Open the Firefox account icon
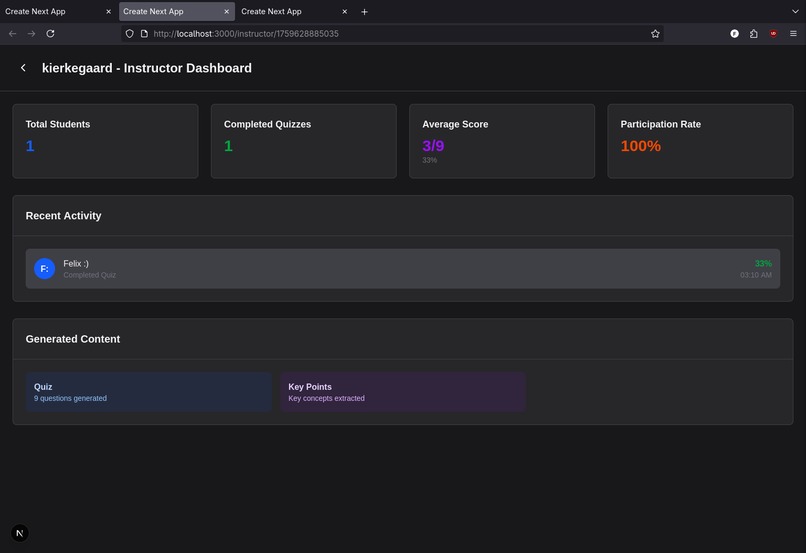Viewport: 806px width, 553px height. 735,33
